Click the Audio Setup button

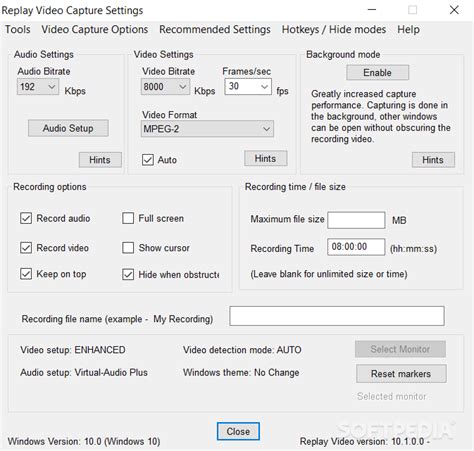pos(68,128)
